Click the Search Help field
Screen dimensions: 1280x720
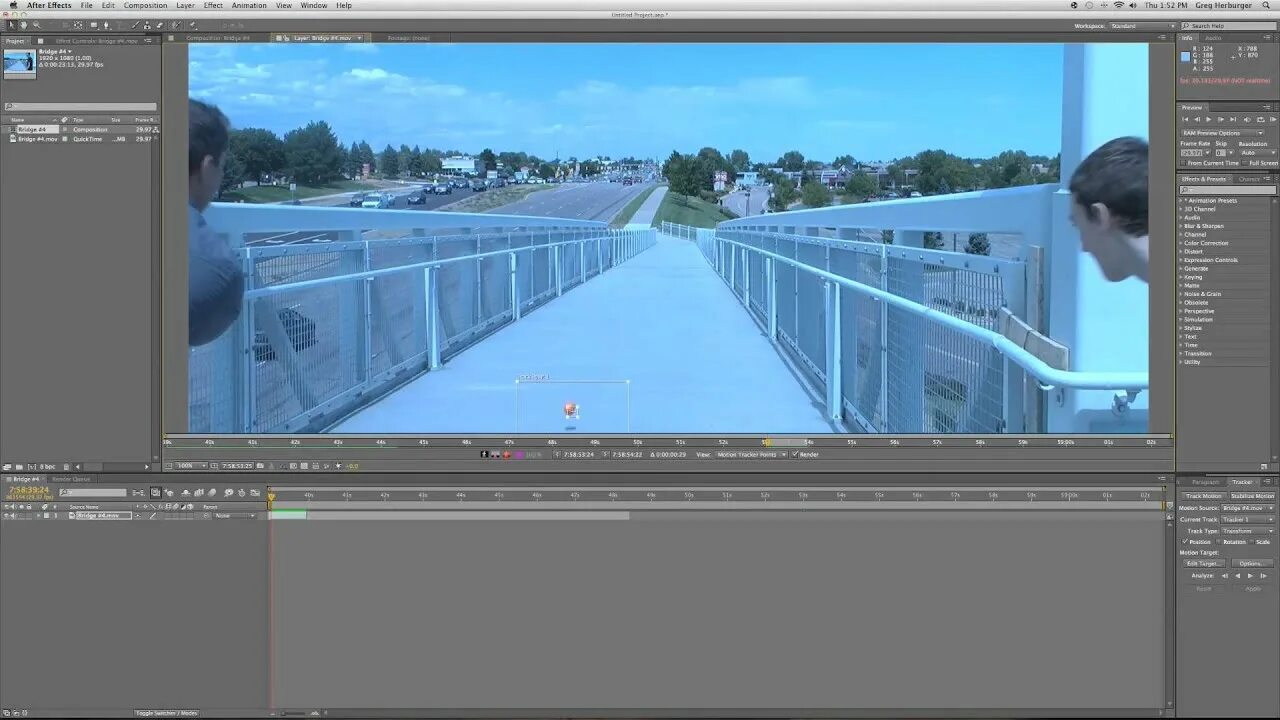(1227, 26)
